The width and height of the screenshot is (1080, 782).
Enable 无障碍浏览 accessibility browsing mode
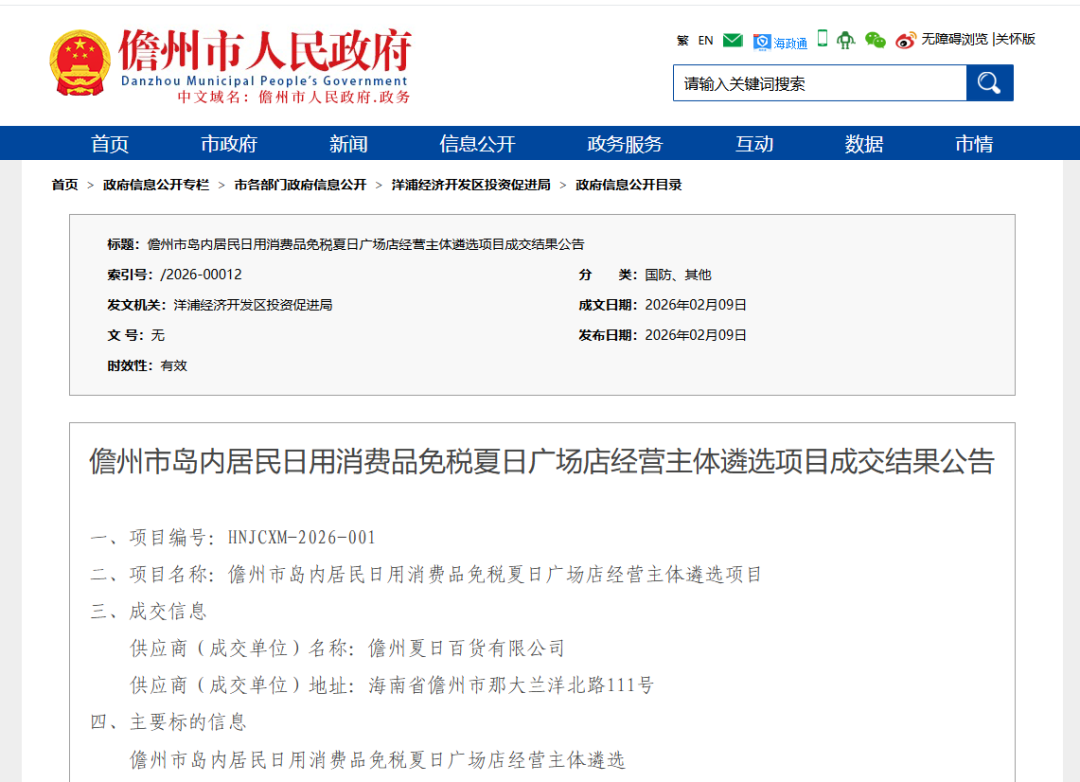958,40
